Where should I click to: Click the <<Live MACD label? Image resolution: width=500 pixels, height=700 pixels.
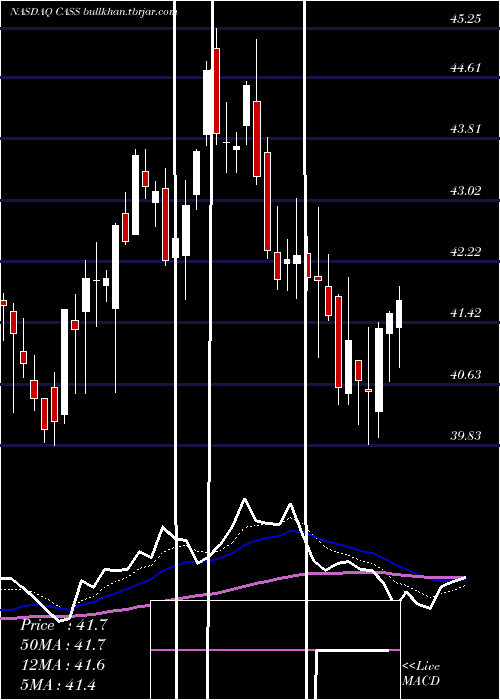coord(421,673)
